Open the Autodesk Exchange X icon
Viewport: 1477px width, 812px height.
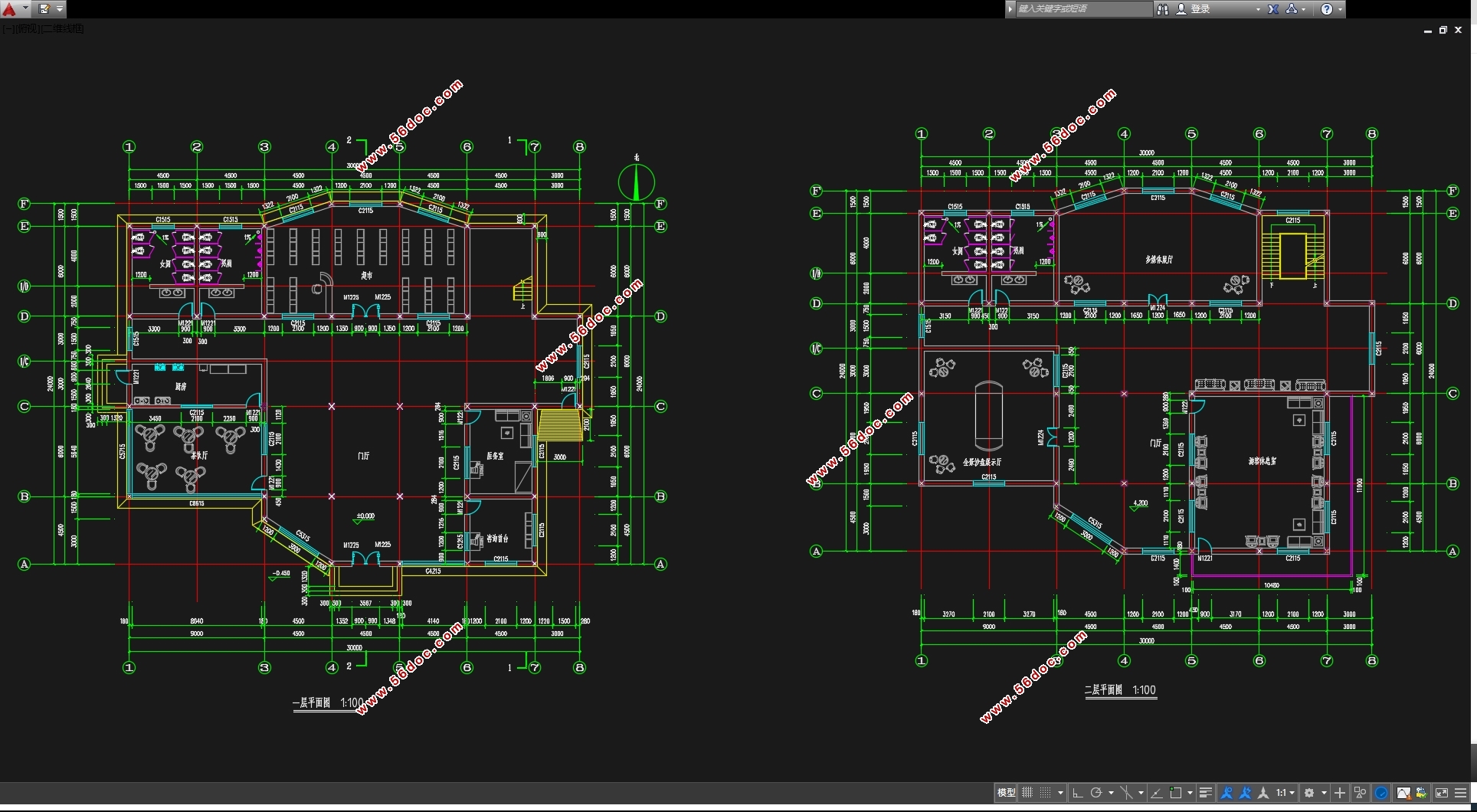pyautogui.click(x=1273, y=9)
